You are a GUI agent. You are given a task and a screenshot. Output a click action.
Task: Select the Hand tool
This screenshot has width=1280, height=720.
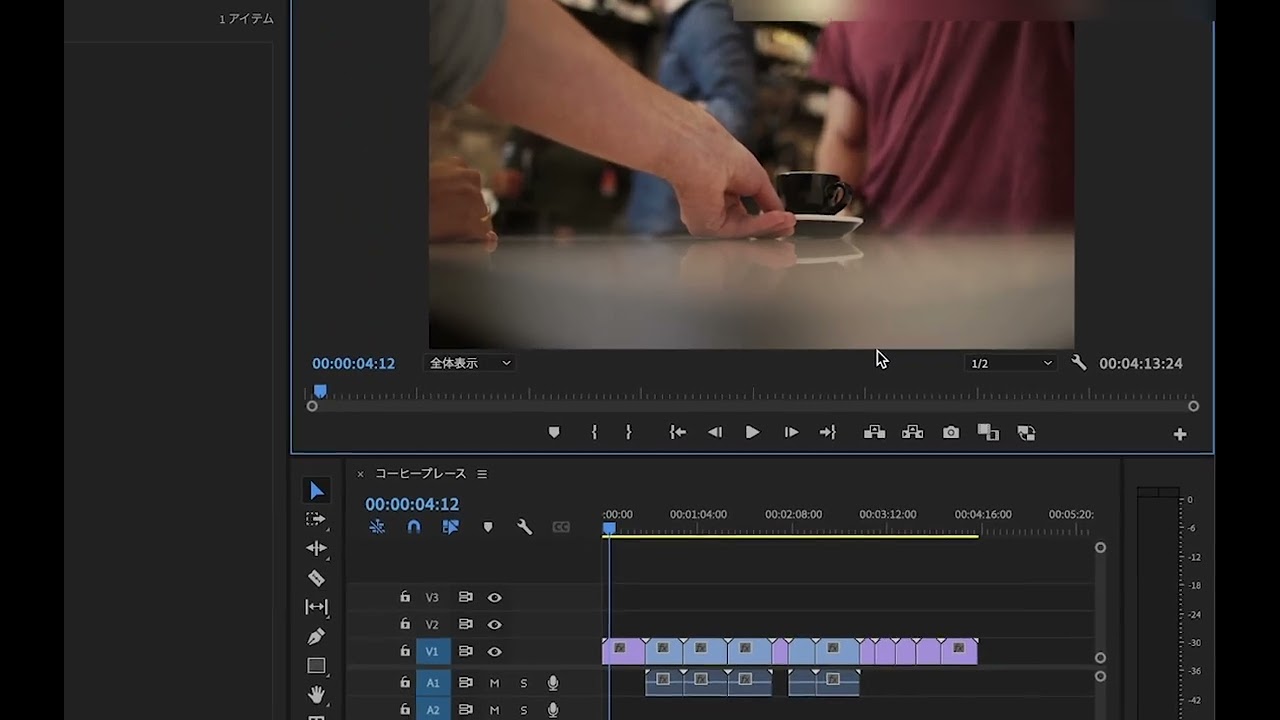(316, 694)
